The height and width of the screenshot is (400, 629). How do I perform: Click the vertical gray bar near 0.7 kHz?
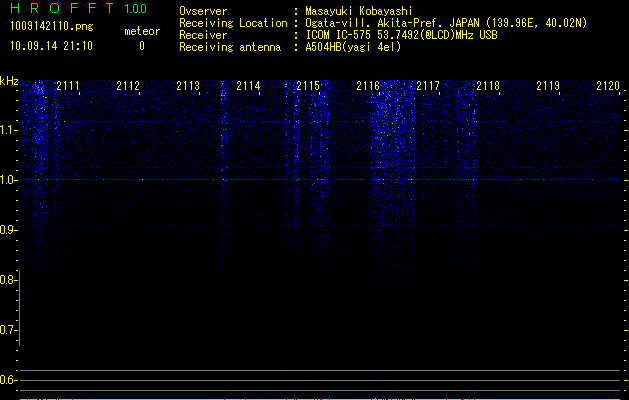pyautogui.click(x=20, y=308)
